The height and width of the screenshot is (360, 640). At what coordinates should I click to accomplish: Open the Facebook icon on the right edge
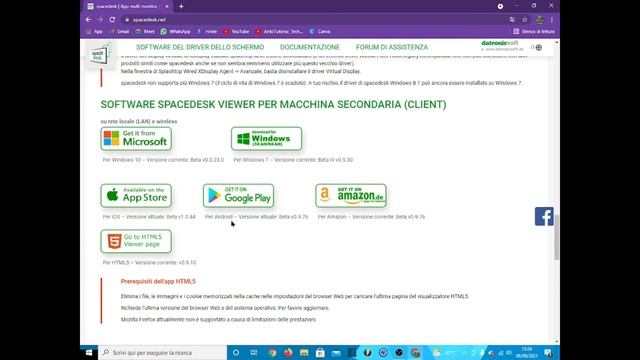pyautogui.click(x=544, y=216)
